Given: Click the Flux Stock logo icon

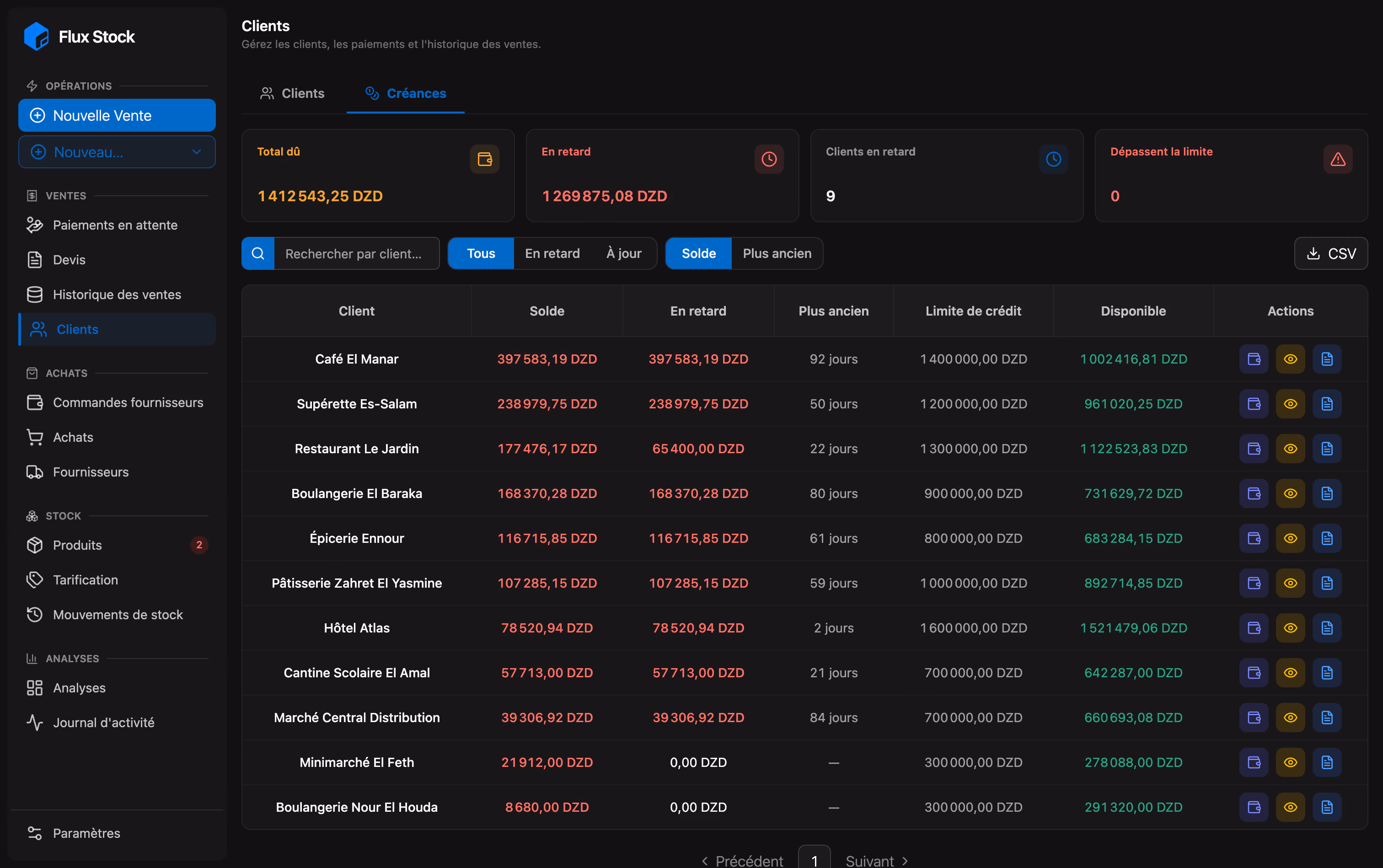Looking at the screenshot, I should 36,37.
